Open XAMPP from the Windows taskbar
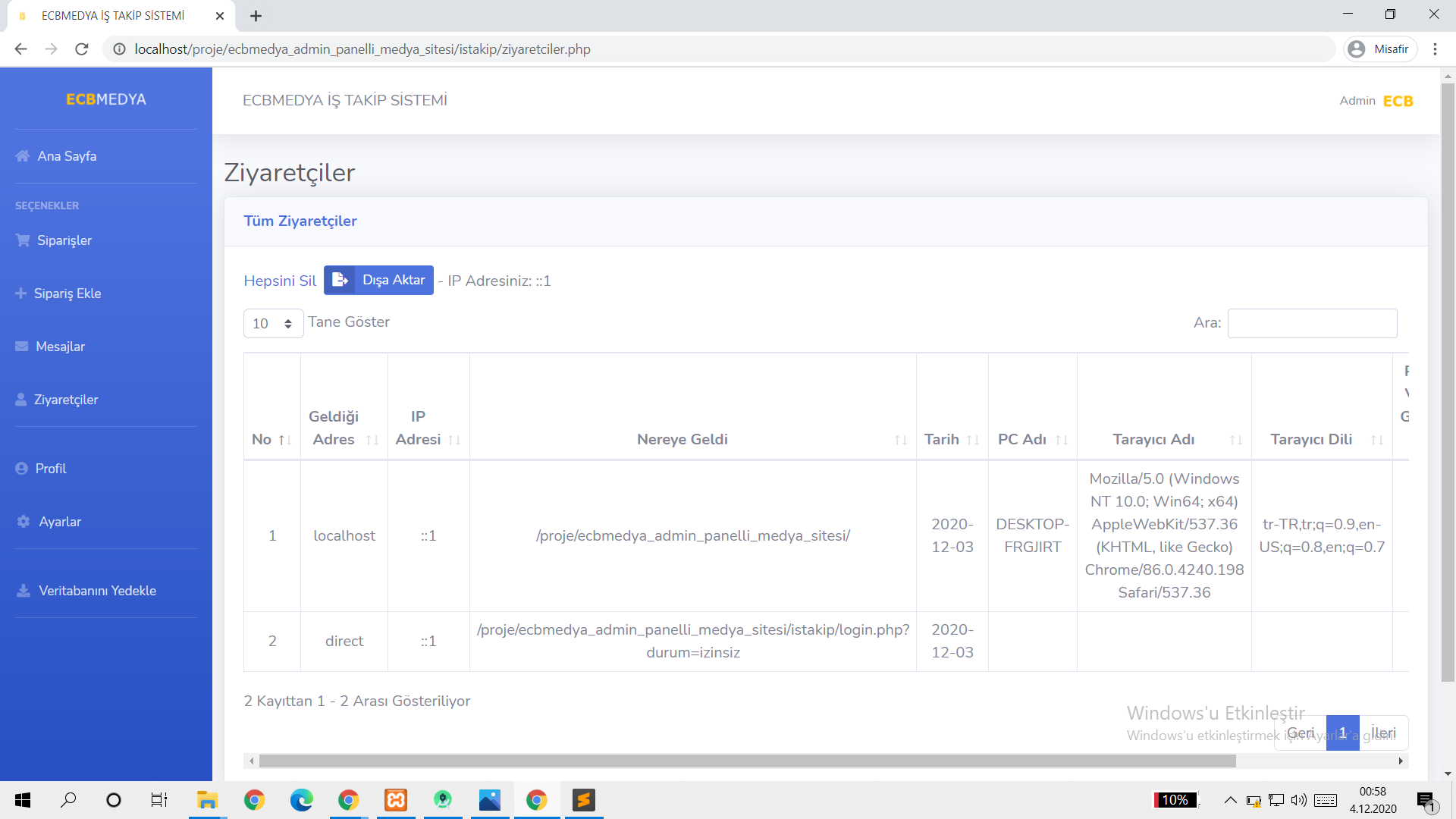Screen dimensions: 1456x819 coord(396,800)
